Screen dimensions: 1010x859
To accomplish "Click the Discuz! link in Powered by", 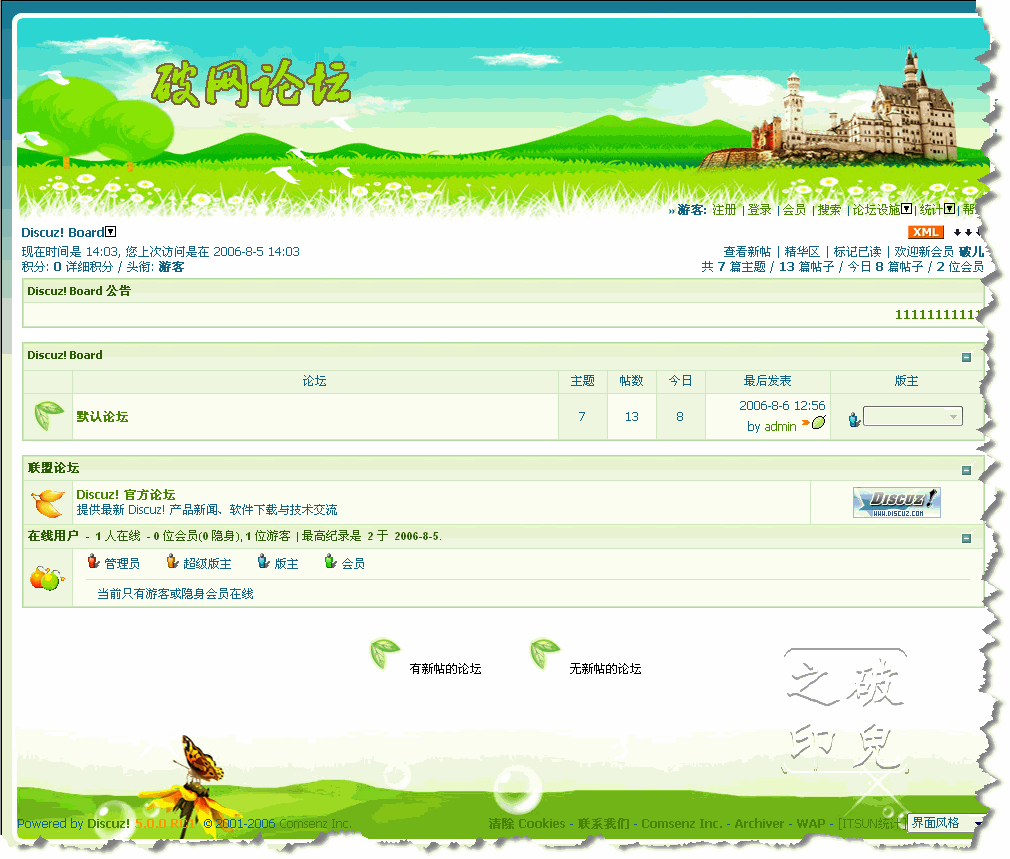I will 108,824.
